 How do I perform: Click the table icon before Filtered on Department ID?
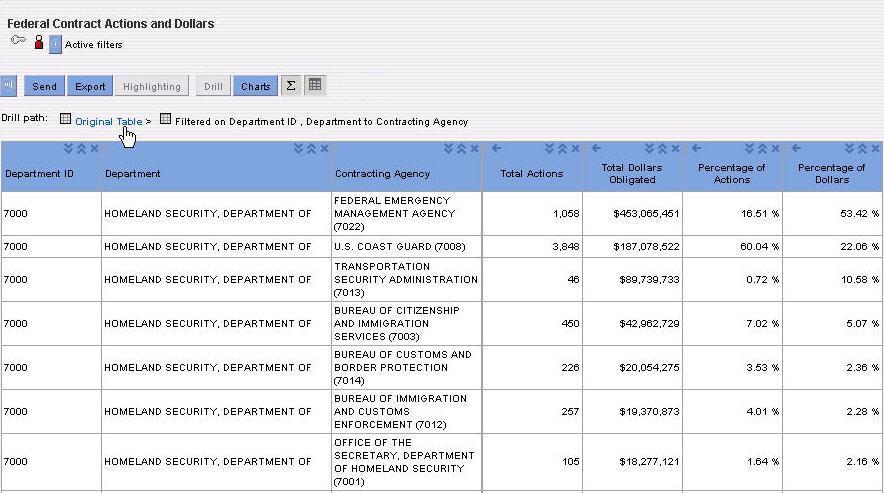pyautogui.click(x=165, y=118)
